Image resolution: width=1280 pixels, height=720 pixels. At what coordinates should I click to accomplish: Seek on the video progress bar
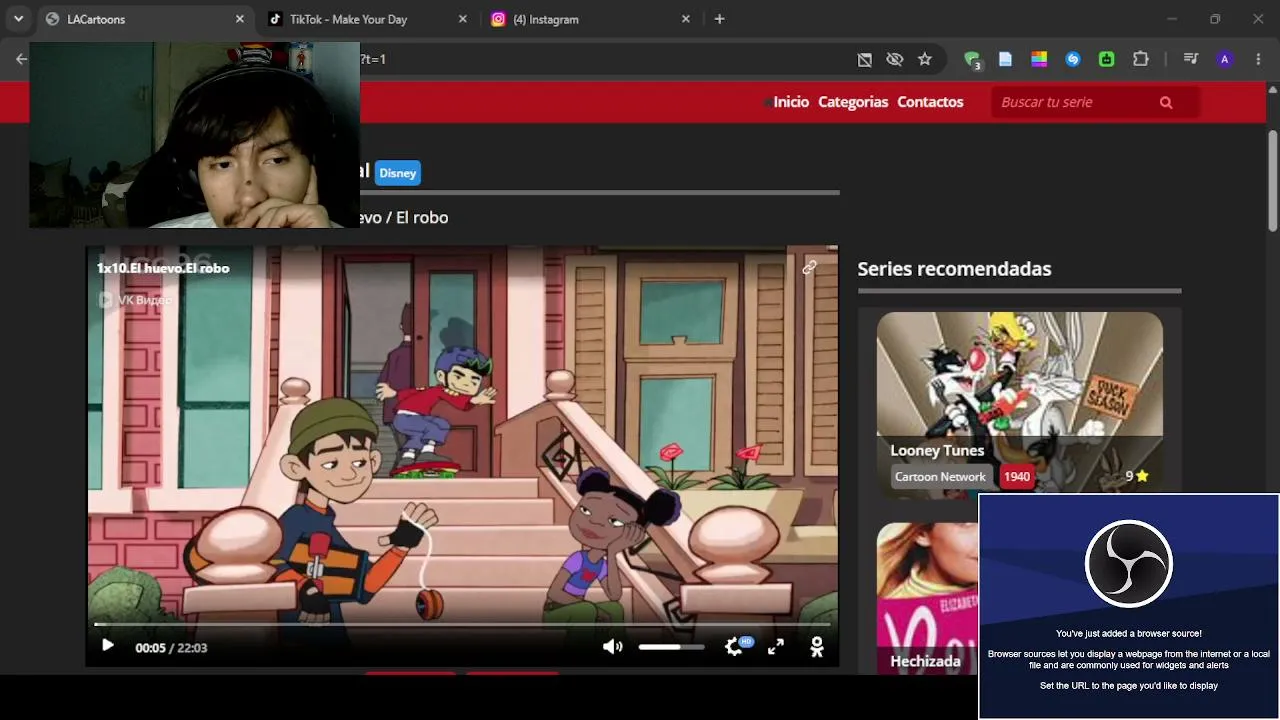[462, 623]
